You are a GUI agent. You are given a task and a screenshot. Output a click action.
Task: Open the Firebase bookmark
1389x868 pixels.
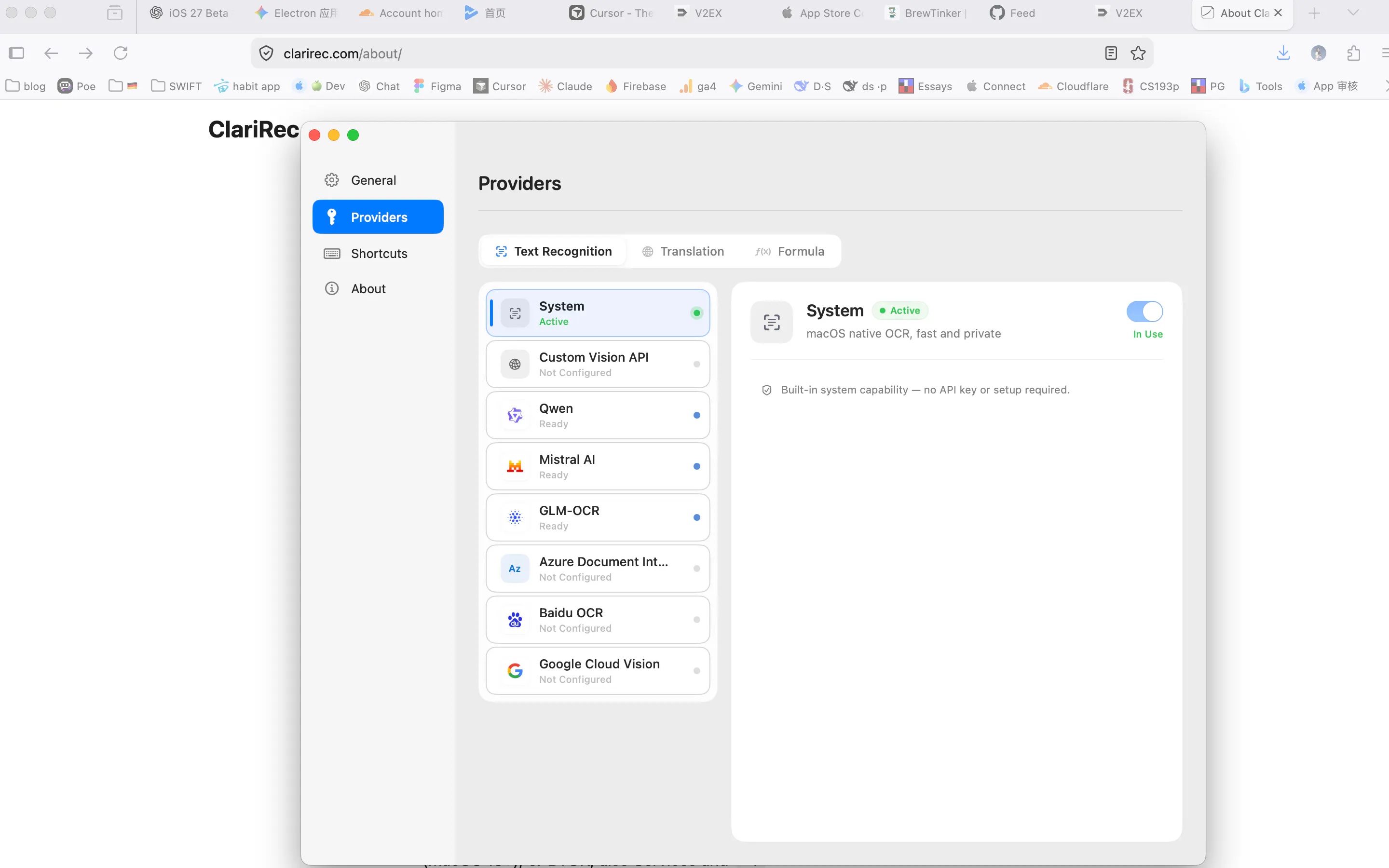(x=636, y=86)
